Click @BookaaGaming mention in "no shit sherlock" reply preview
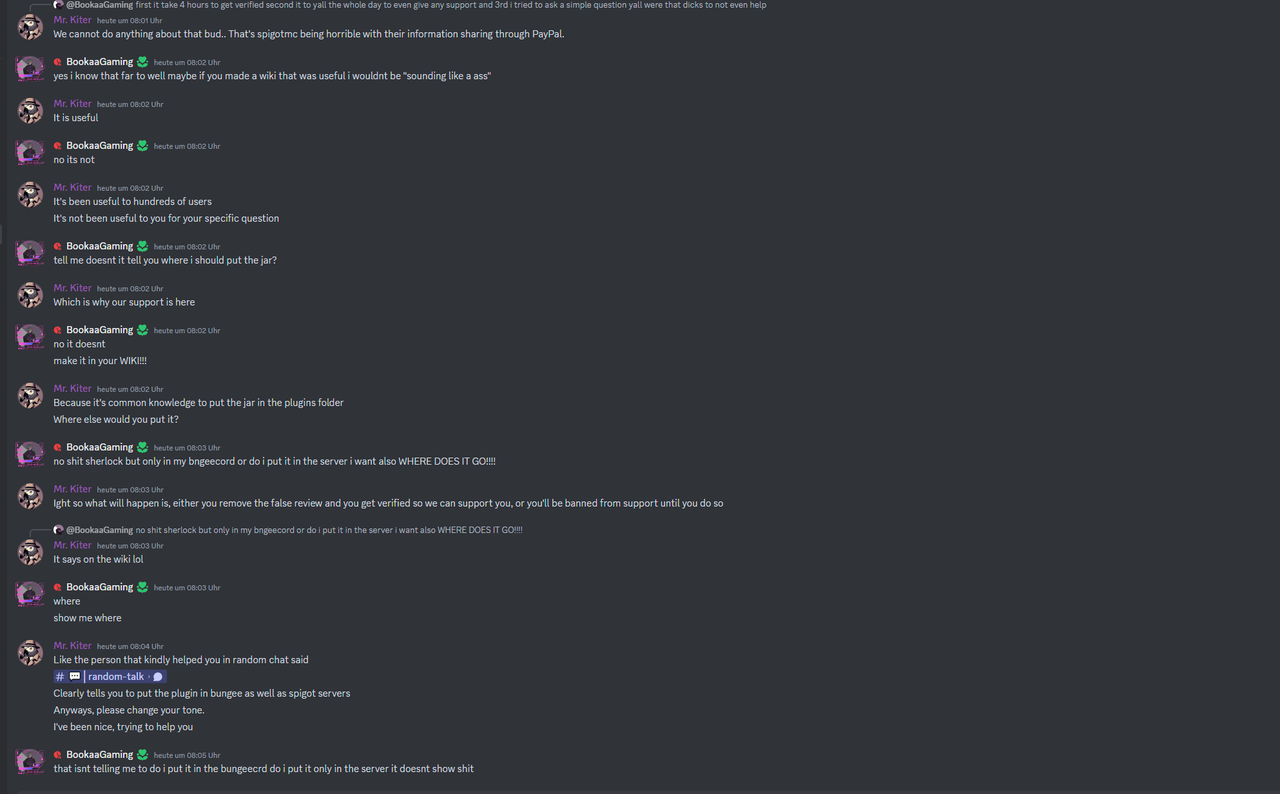1280x794 pixels. point(100,530)
